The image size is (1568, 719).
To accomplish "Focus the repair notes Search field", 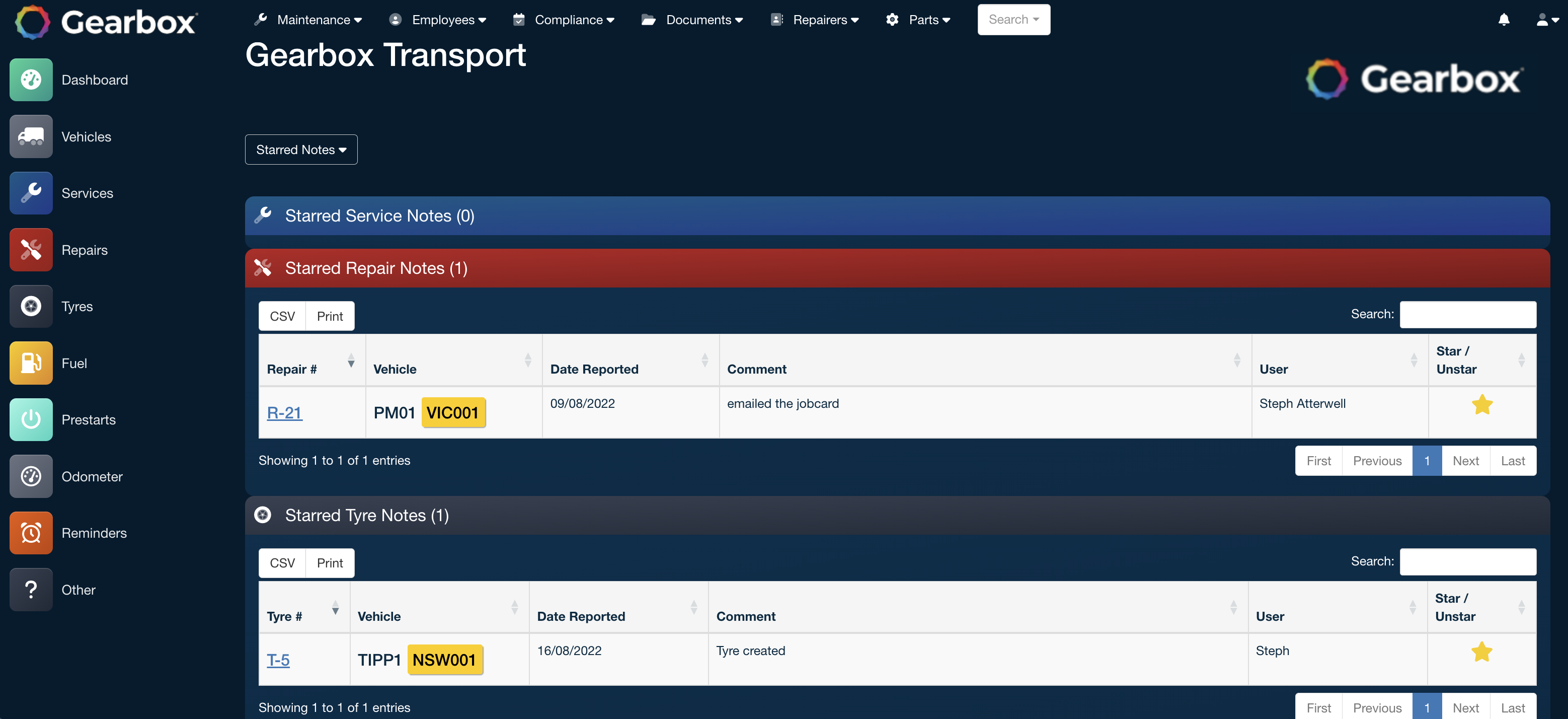I will point(1467,314).
